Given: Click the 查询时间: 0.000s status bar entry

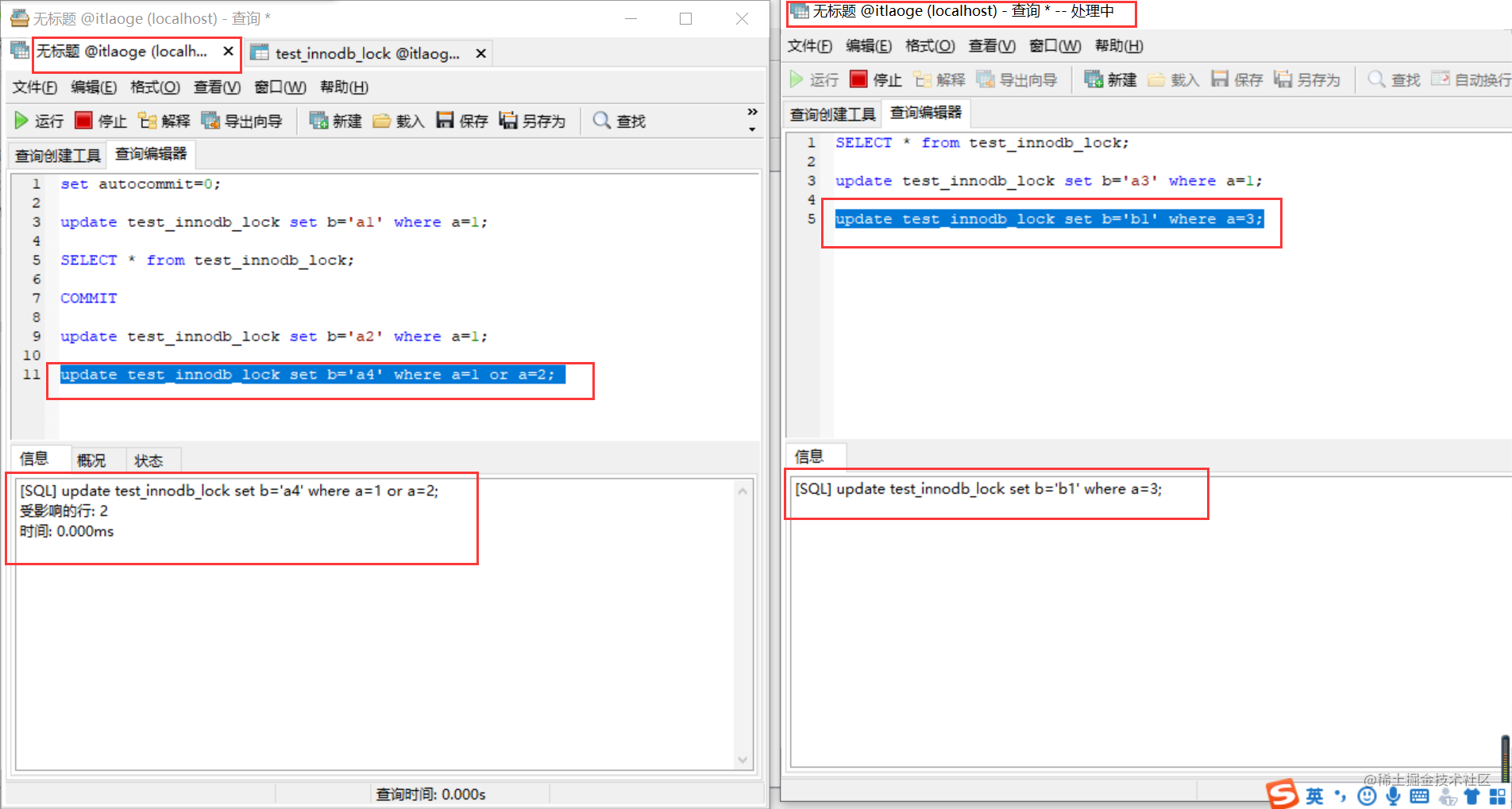Looking at the screenshot, I should point(431,794).
